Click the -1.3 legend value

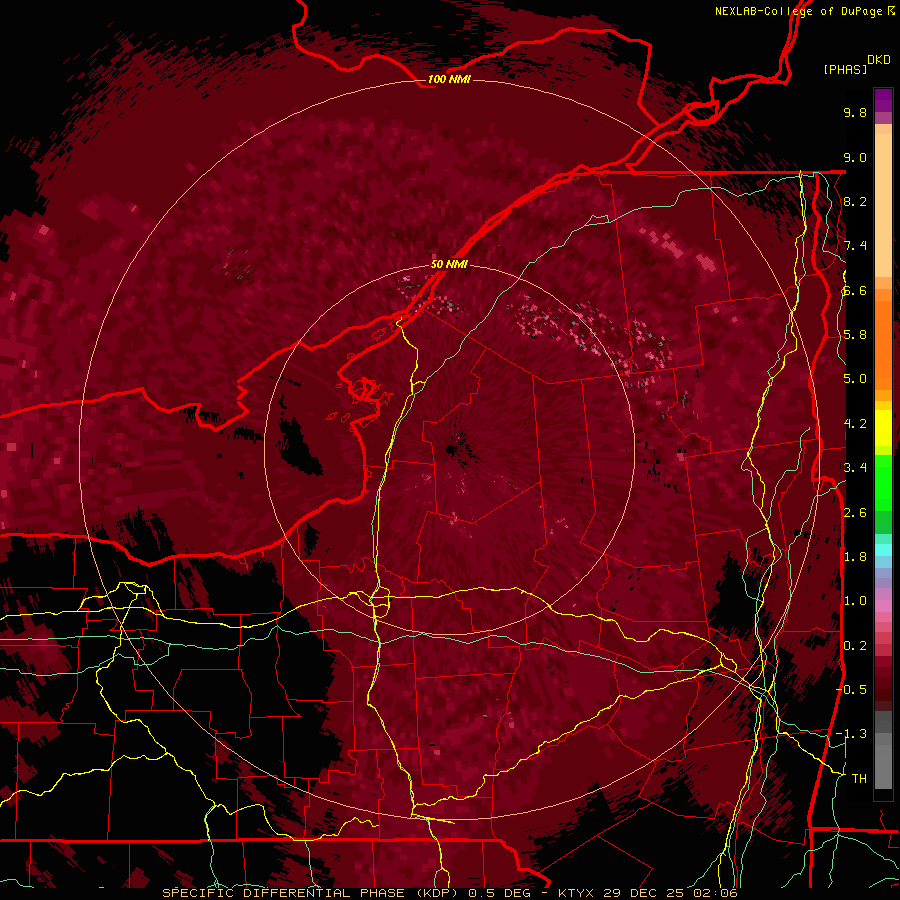click(852, 734)
